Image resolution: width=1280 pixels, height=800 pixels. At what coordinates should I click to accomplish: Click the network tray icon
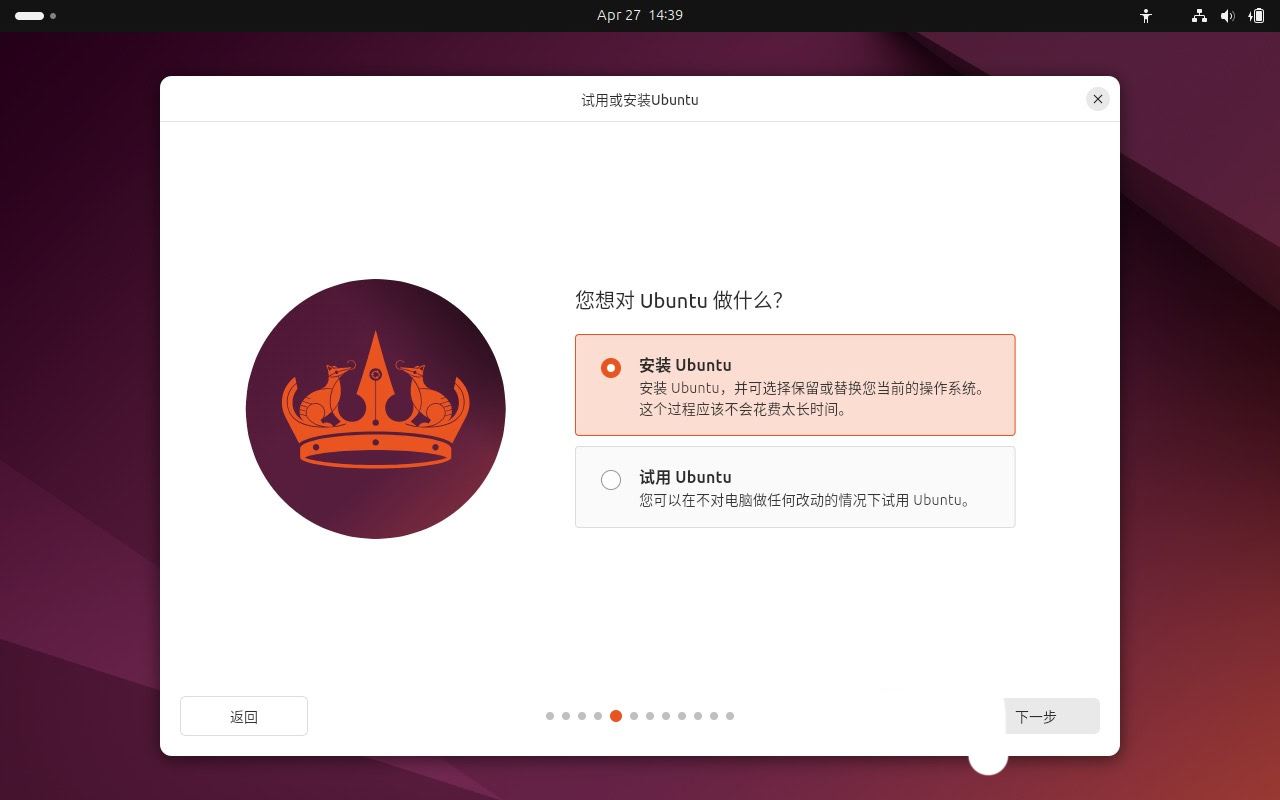click(1198, 15)
